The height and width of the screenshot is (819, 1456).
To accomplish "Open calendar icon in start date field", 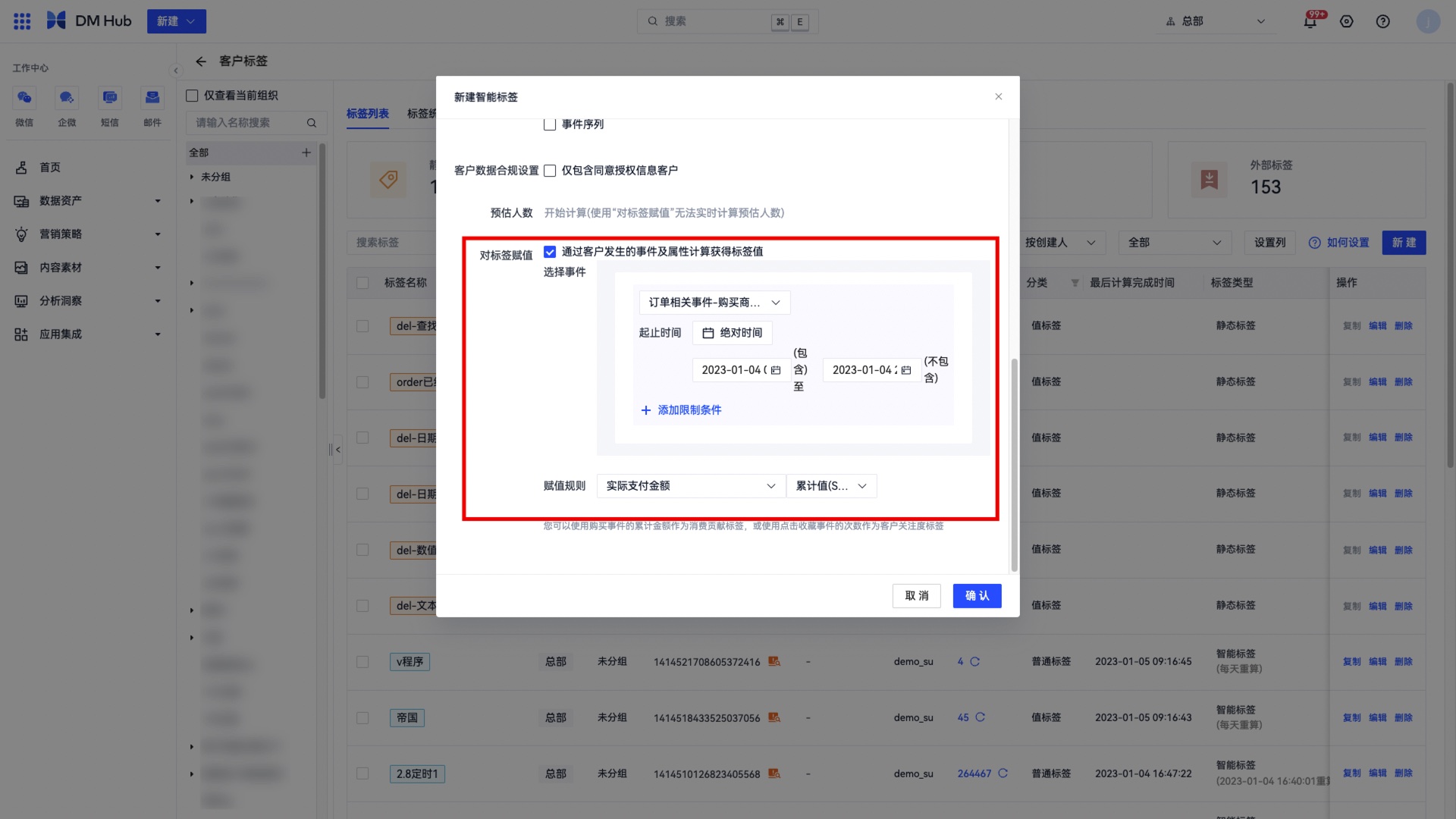I will tap(776, 370).
